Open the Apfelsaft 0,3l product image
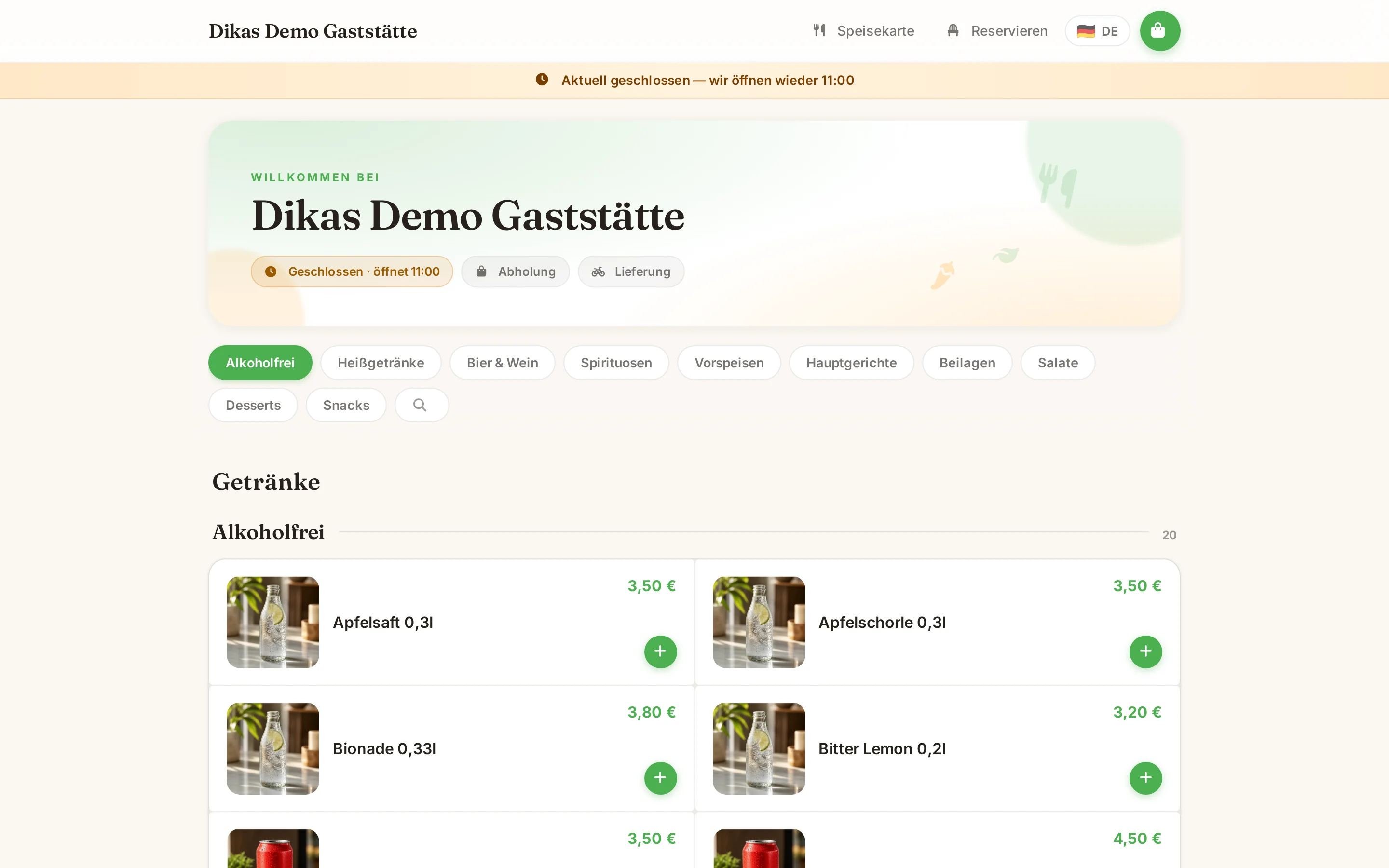The image size is (1389, 868). (x=272, y=622)
